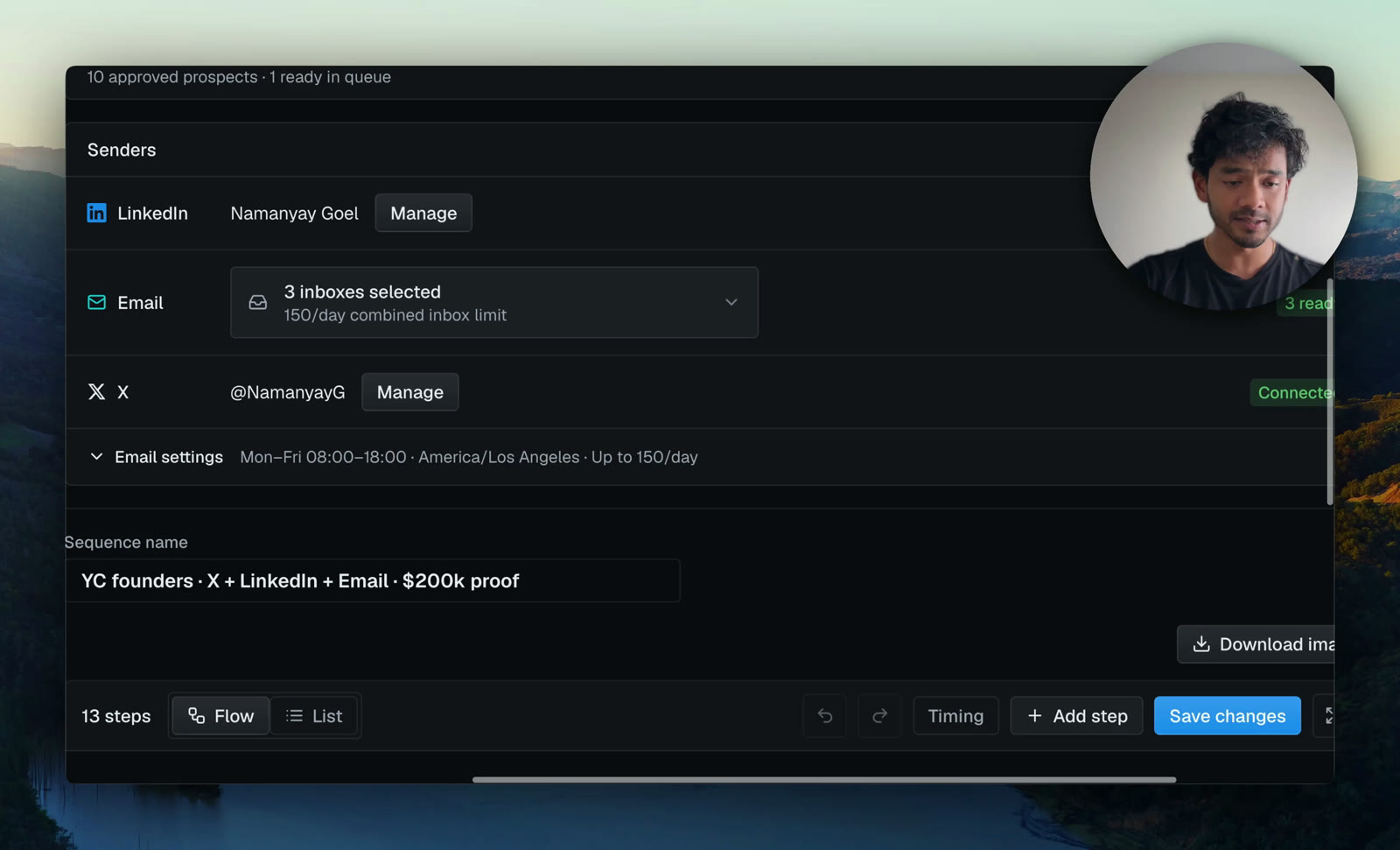Image resolution: width=1400 pixels, height=850 pixels.
Task: Click the Email envelope icon
Action: (96, 302)
